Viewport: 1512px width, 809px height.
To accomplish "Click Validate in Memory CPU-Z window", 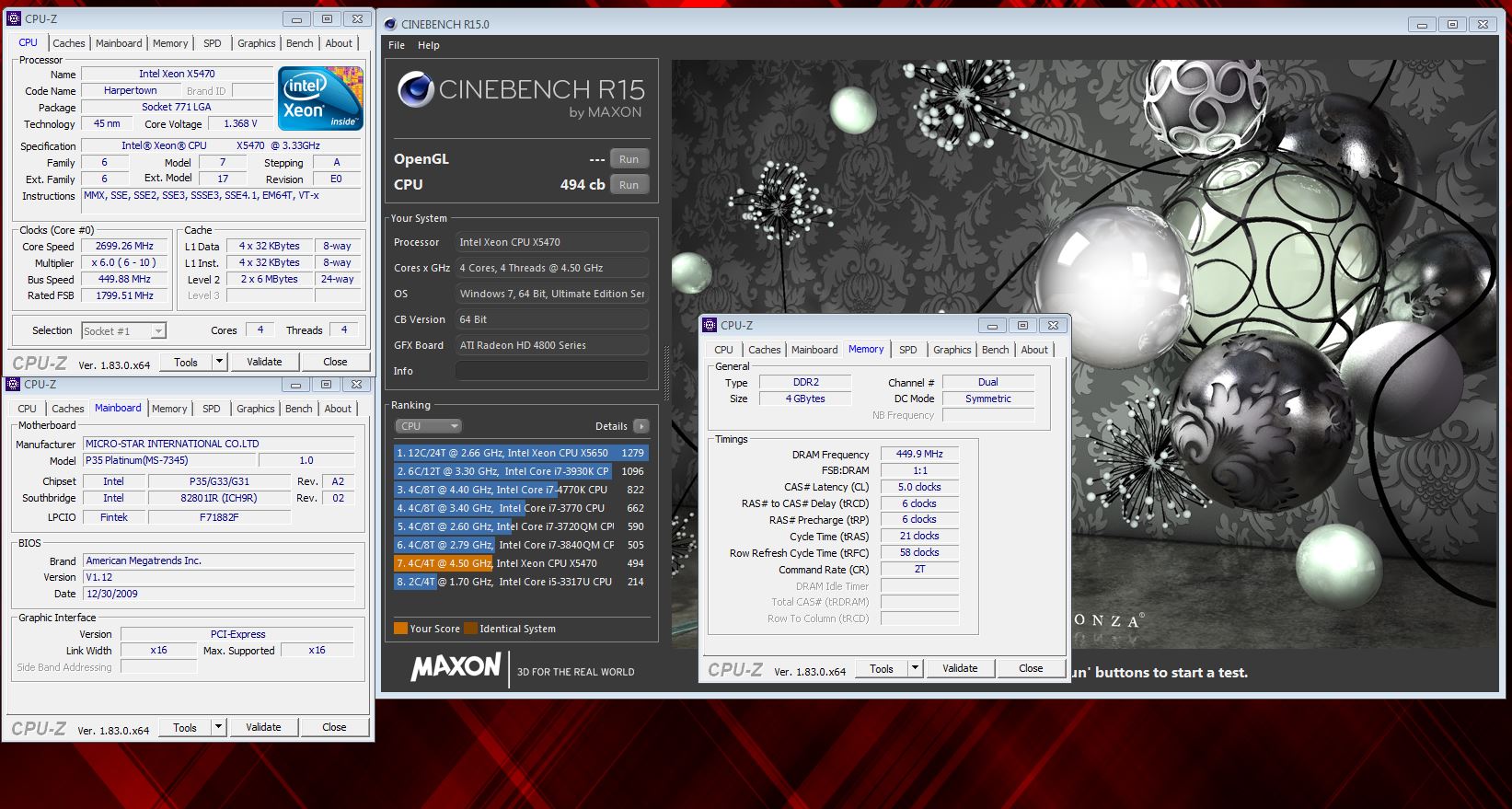I will [960, 668].
